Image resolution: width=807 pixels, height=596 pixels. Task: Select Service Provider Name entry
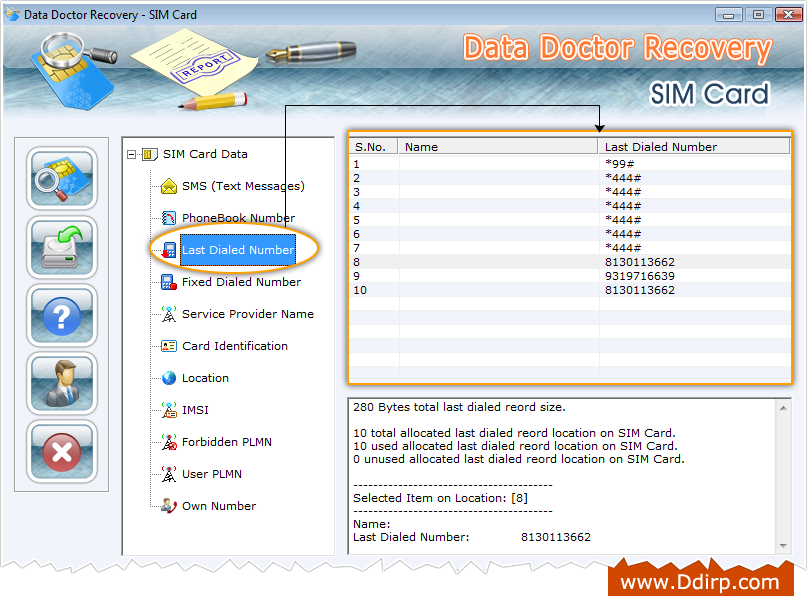coord(247,314)
